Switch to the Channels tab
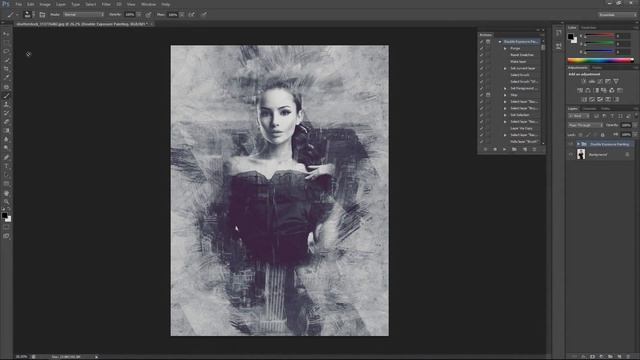This screenshot has width=640, height=360. (589, 109)
